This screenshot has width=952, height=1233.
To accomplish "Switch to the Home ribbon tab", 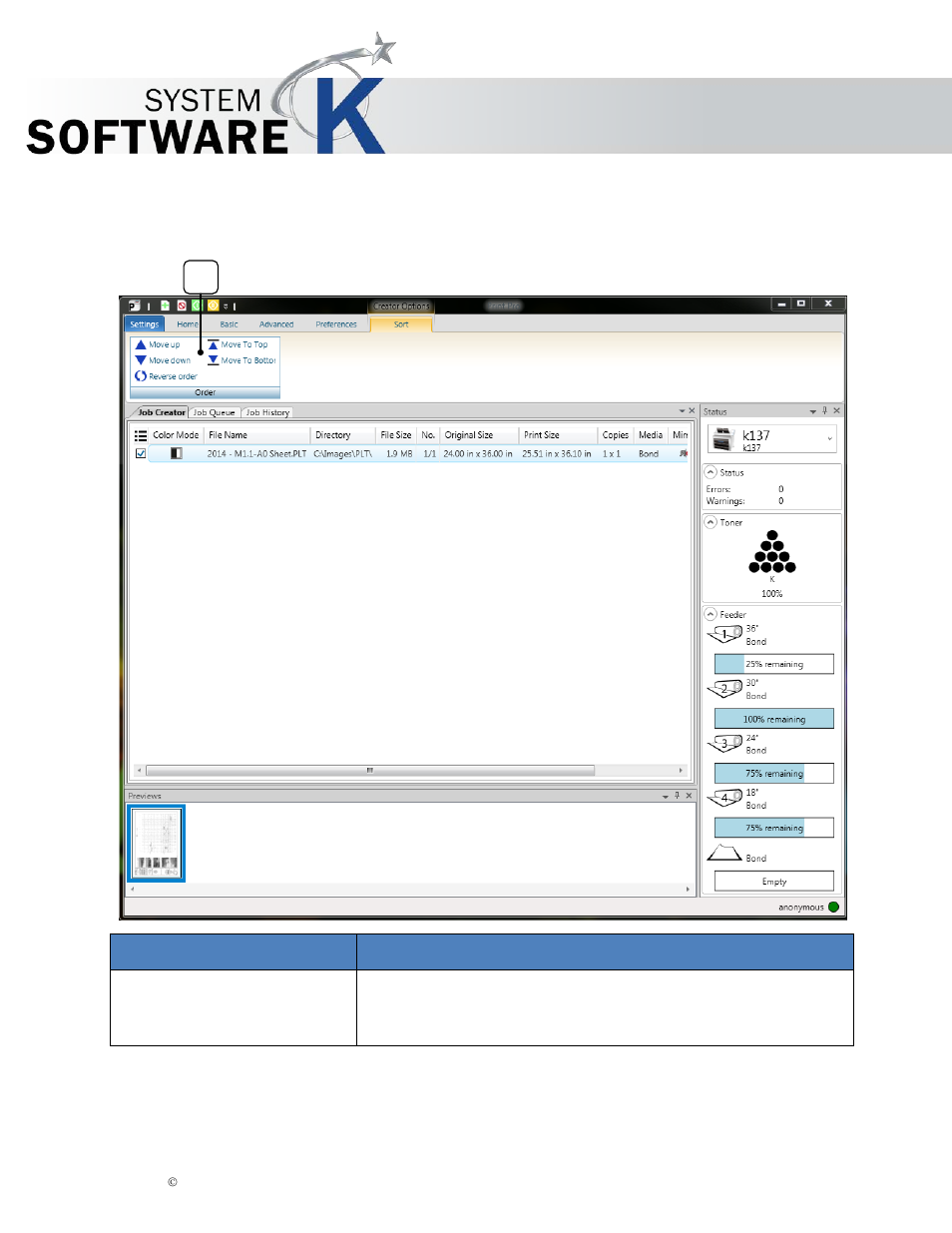I will pyautogui.click(x=187, y=324).
